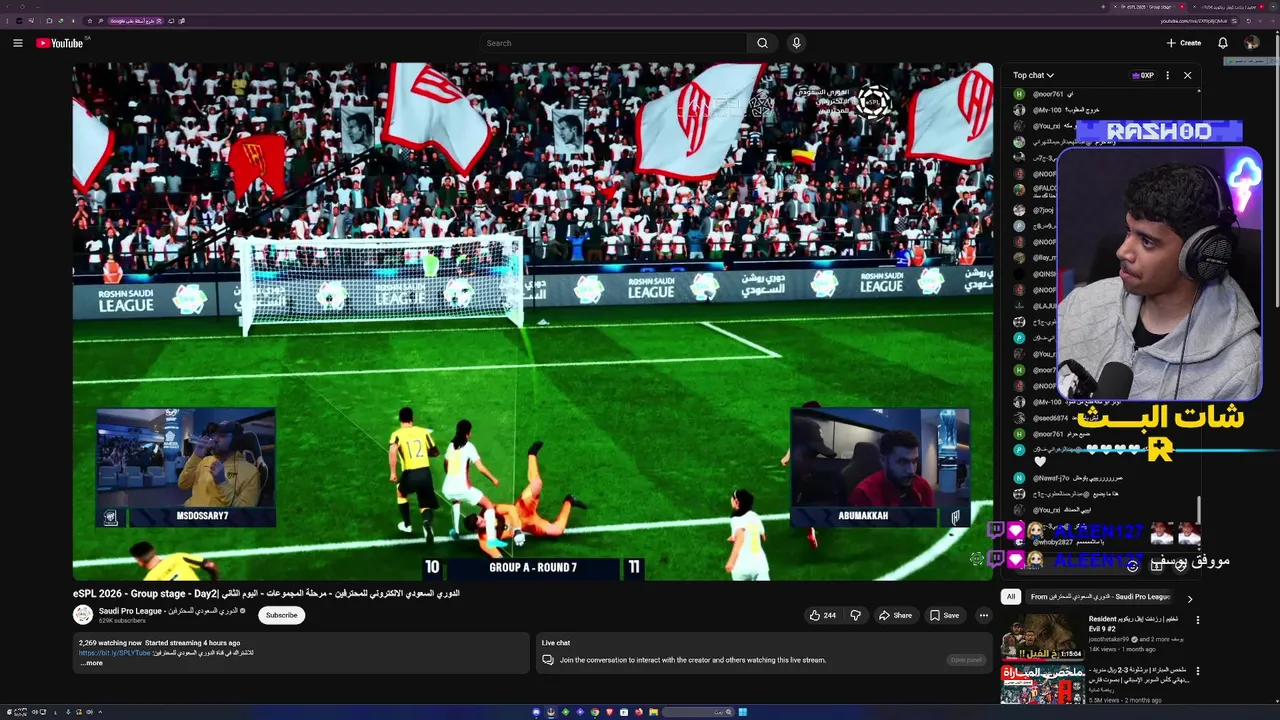1280x720 pixels.
Task: Open the Saudi Pro League channel name
Action: [x=168, y=611]
